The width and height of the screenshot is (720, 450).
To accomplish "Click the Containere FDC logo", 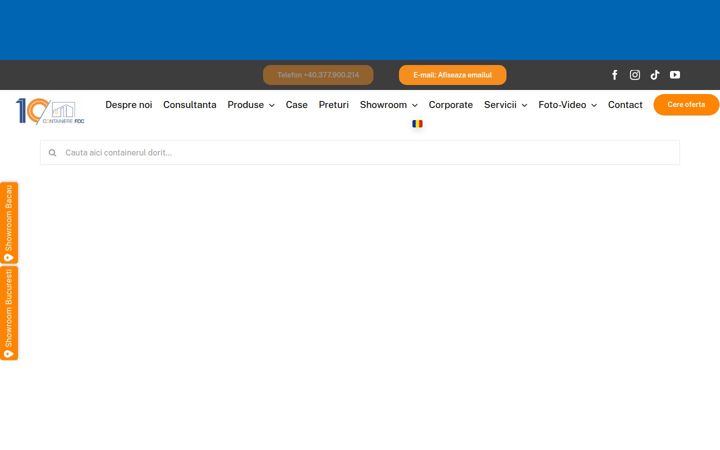I will pyautogui.click(x=50, y=111).
